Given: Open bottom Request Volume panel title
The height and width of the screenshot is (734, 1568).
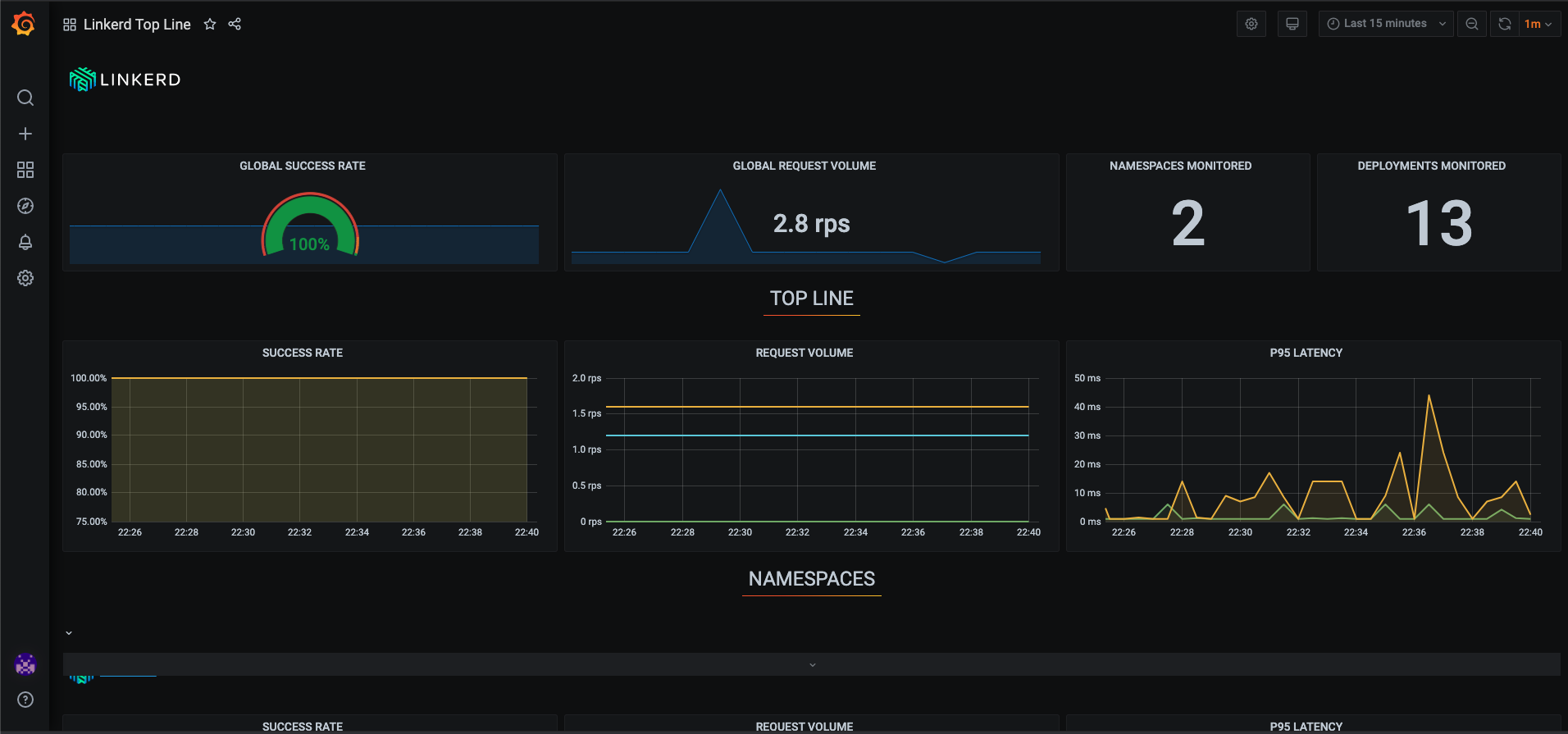Looking at the screenshot, I should (x=805, y=727).
